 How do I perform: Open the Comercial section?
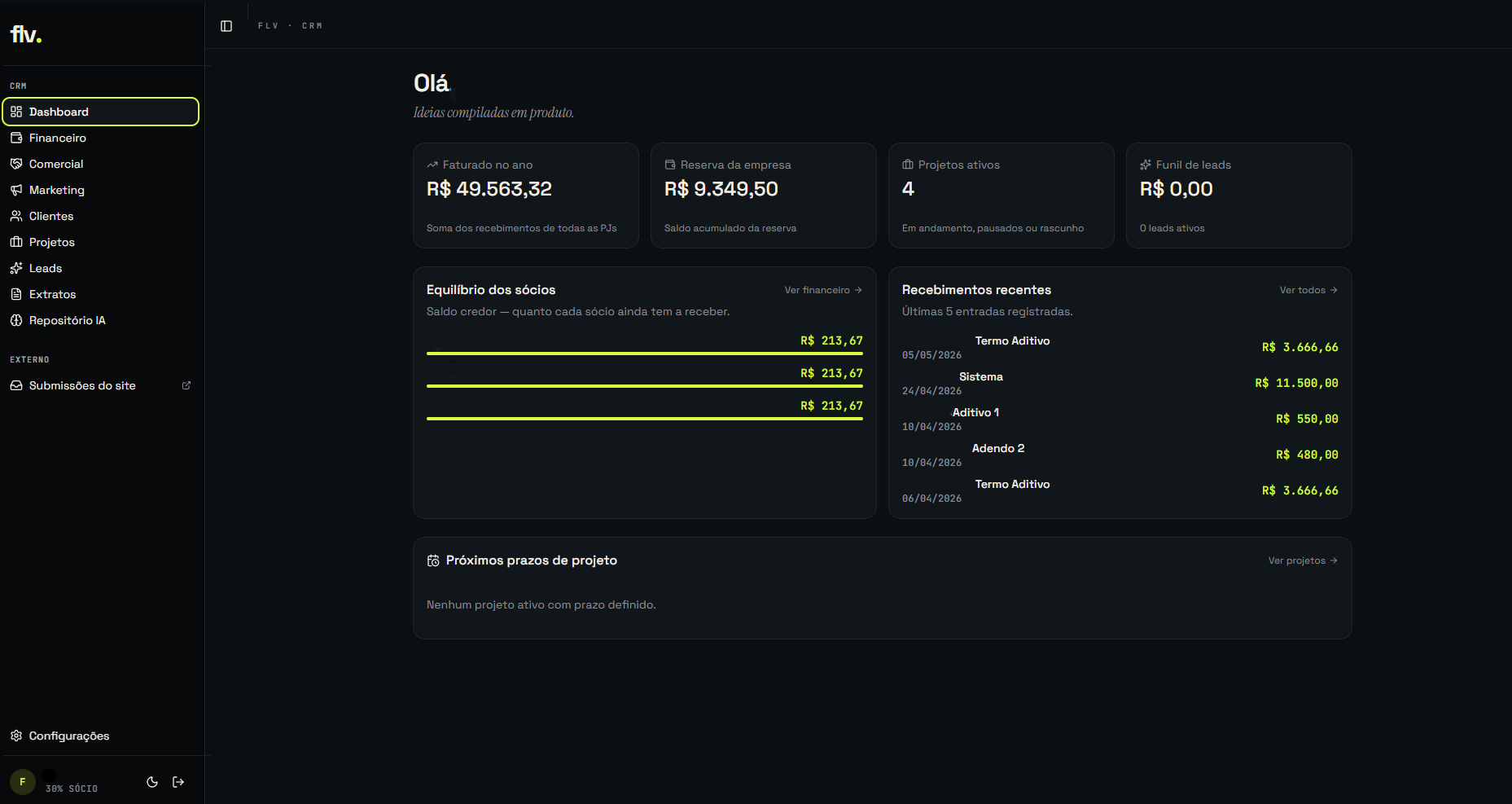[101, 164]
